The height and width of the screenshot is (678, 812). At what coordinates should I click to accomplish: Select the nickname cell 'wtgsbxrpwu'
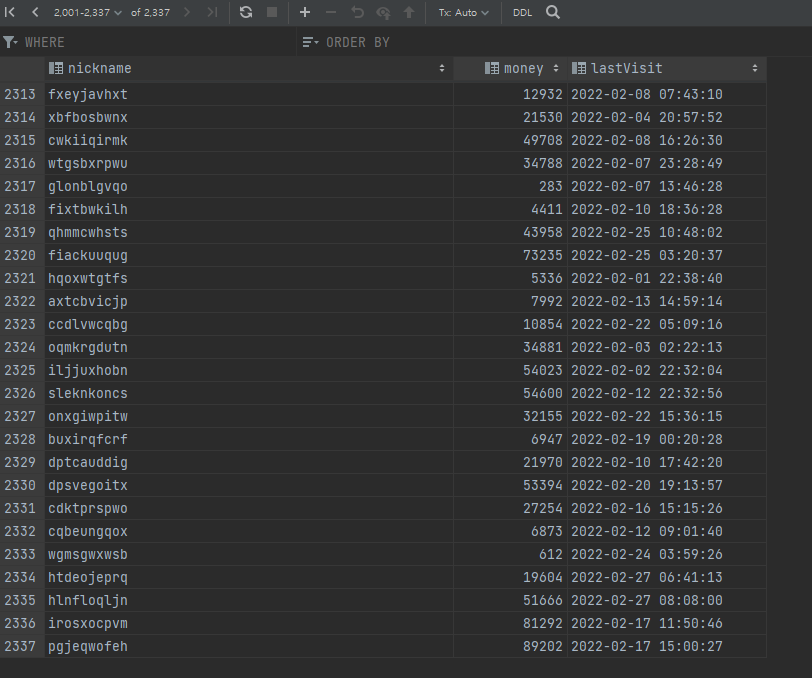pyautogui.click(x=249, y=163)
